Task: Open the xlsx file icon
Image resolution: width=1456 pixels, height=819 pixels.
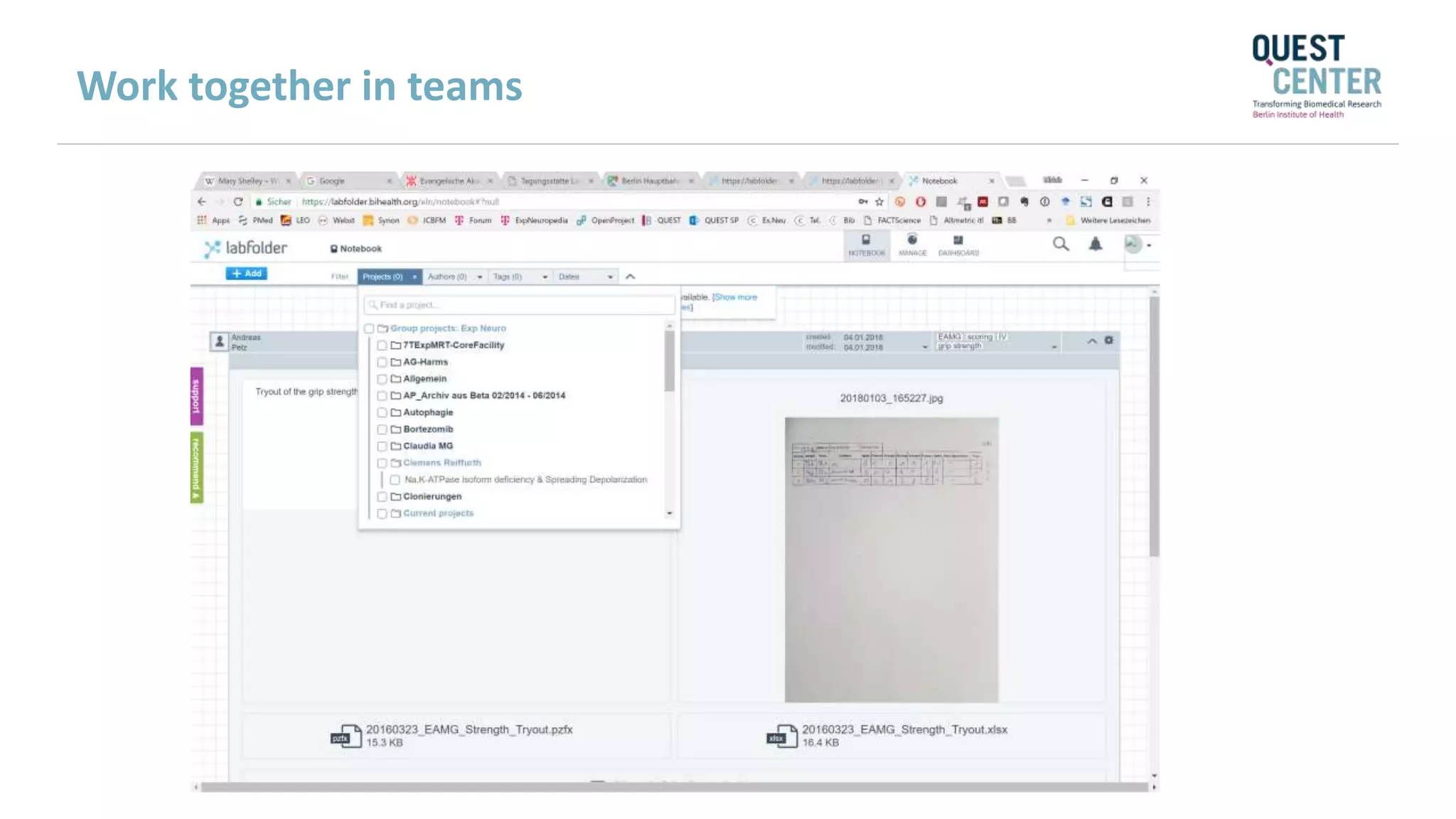Action: coord(782,737)
